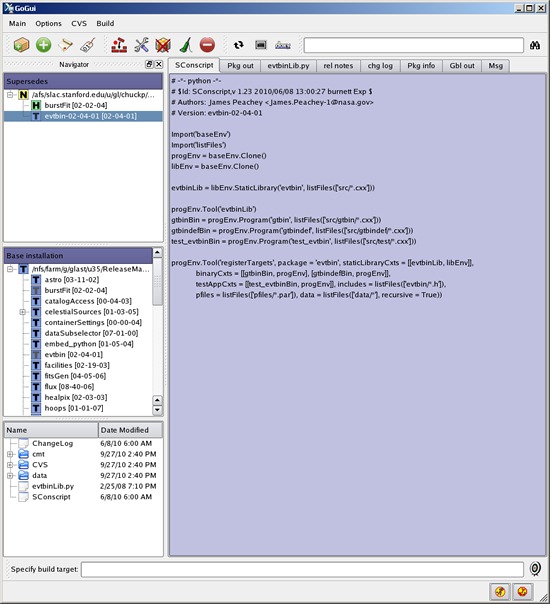Click the Specify build target input field

tap(302, 569)
